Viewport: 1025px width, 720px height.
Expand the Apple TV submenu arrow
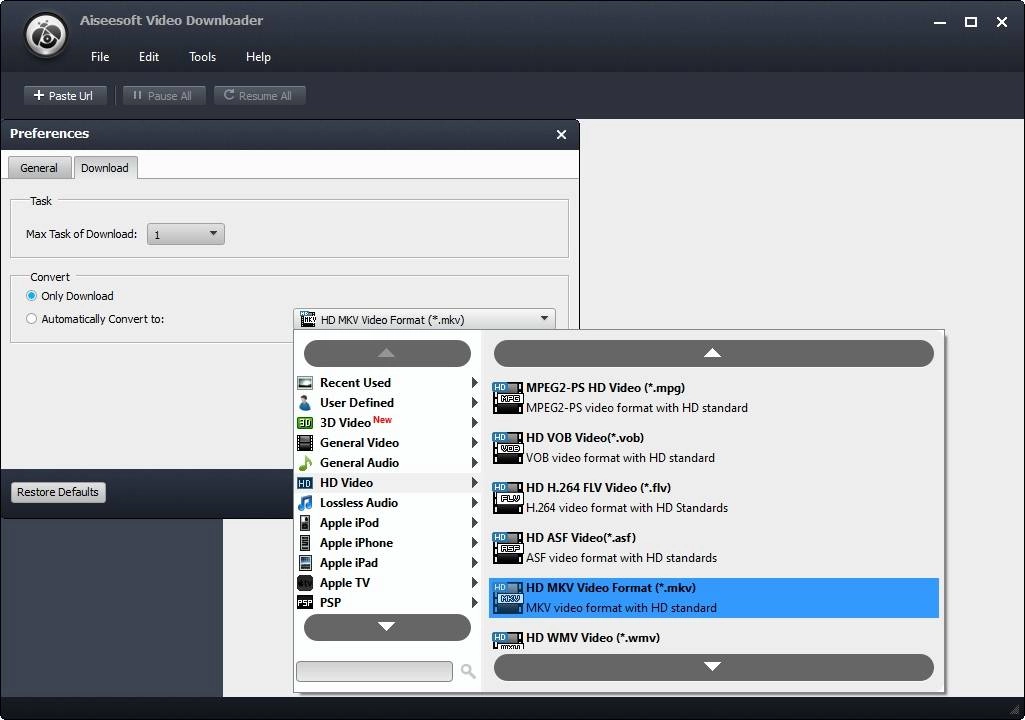pos(475,583)
